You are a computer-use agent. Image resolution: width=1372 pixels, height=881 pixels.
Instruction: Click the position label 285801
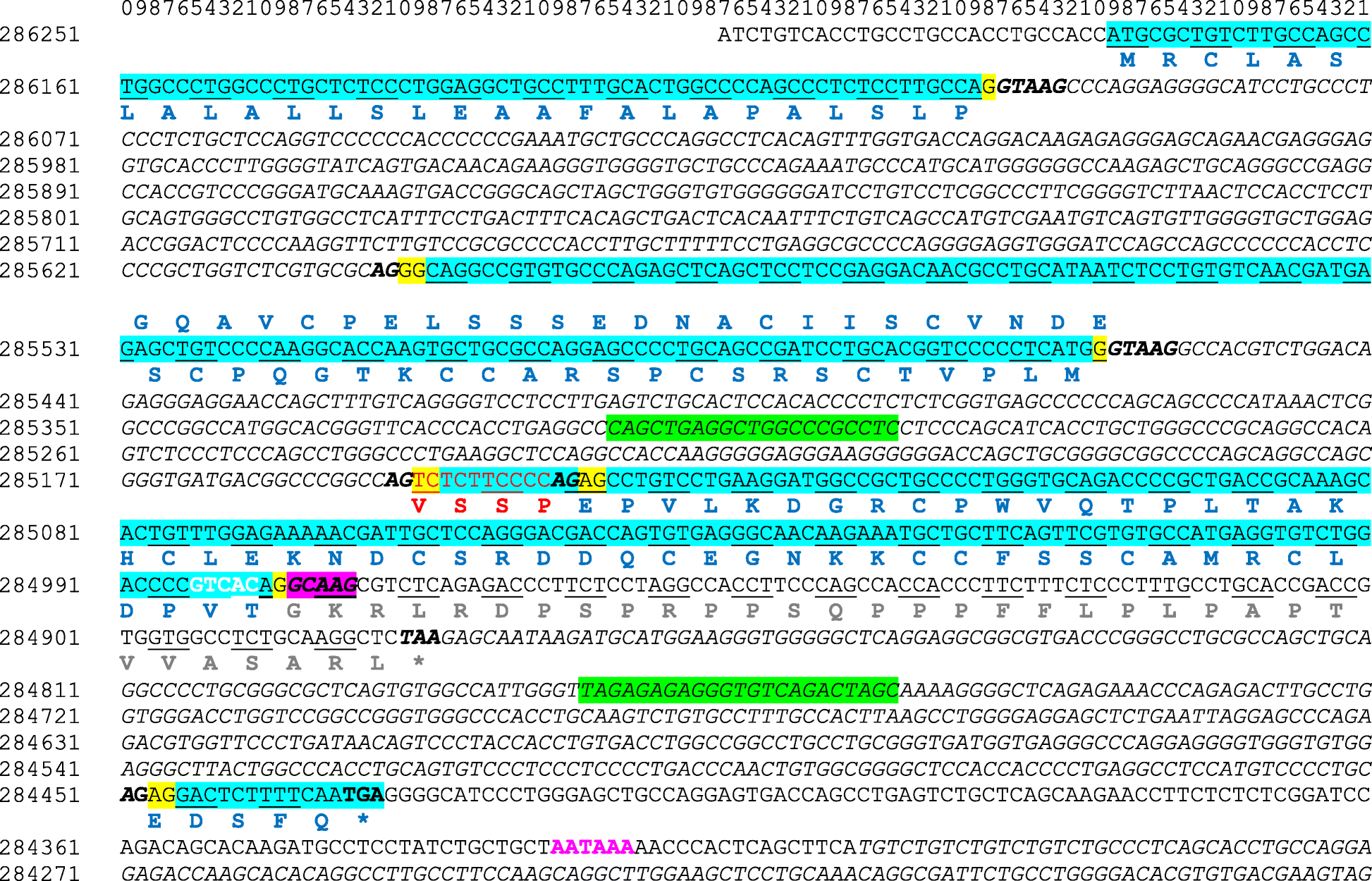[40, 218]
